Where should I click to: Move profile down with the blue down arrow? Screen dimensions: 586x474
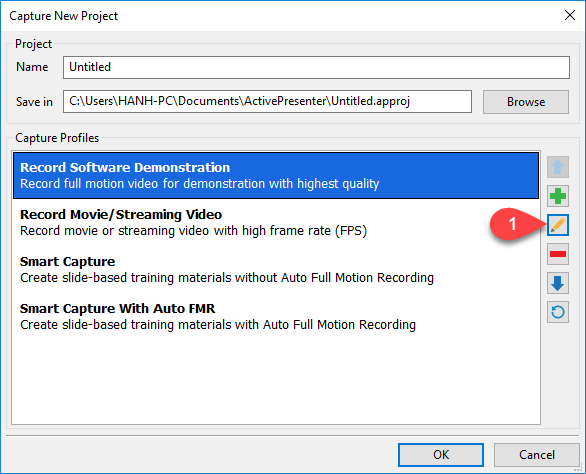pyautogui.click(x=558, y=283)
